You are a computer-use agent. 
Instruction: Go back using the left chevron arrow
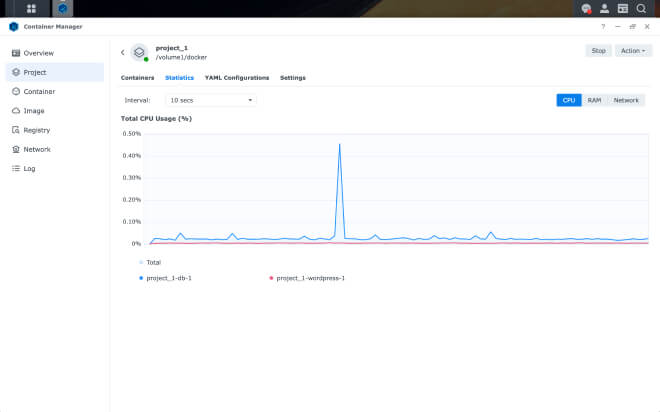pyautogui.click(x=122, y=53)
